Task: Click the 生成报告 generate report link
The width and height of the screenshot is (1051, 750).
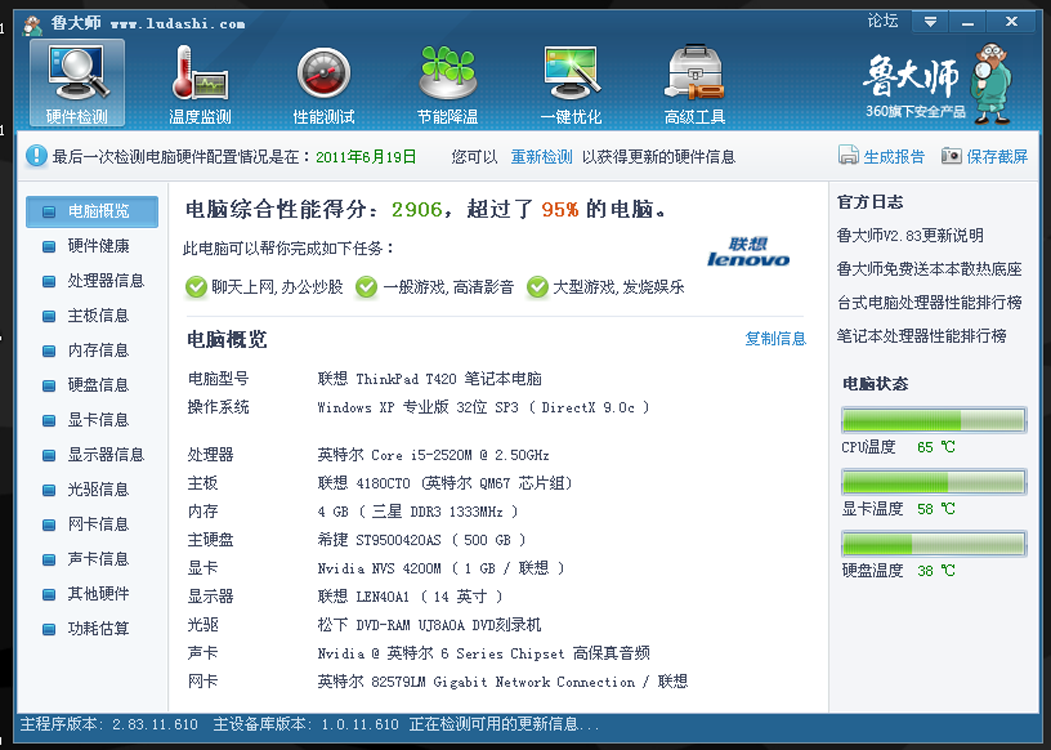Action: point(893,157)
